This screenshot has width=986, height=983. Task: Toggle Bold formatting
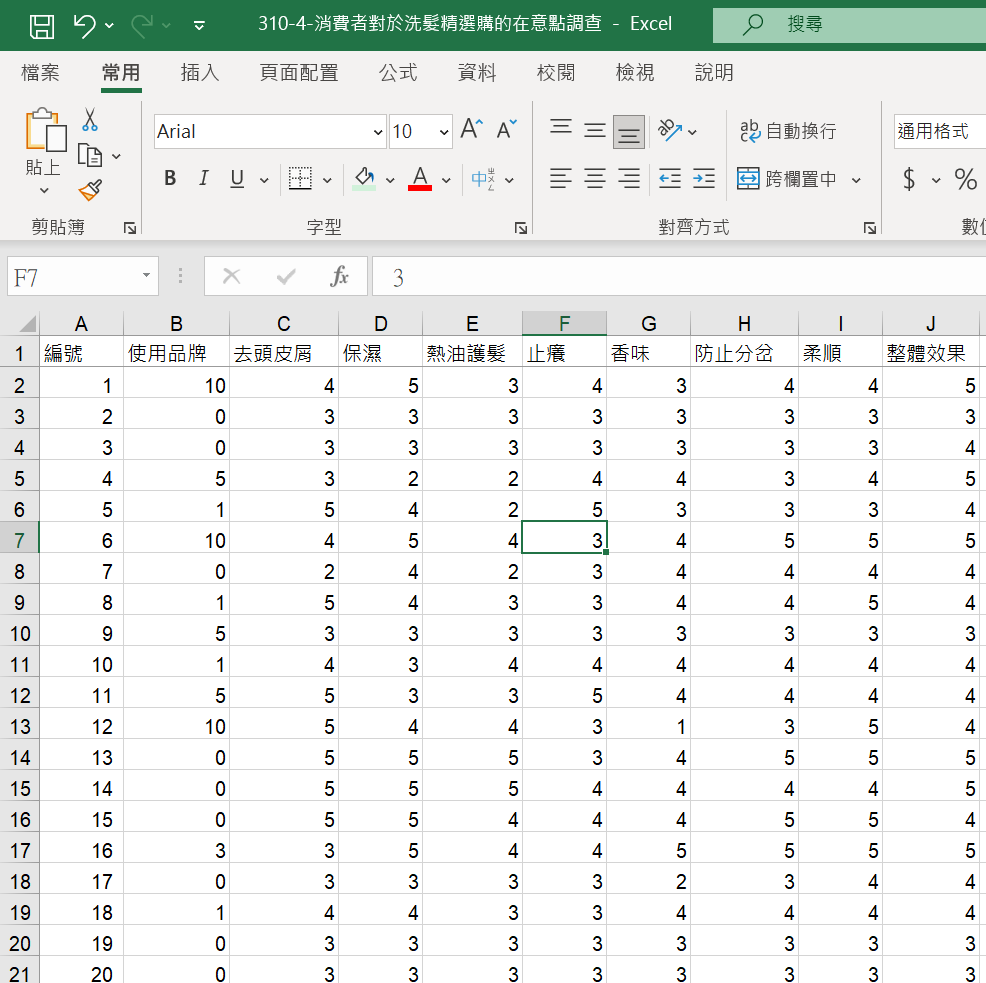coord(170,179)
